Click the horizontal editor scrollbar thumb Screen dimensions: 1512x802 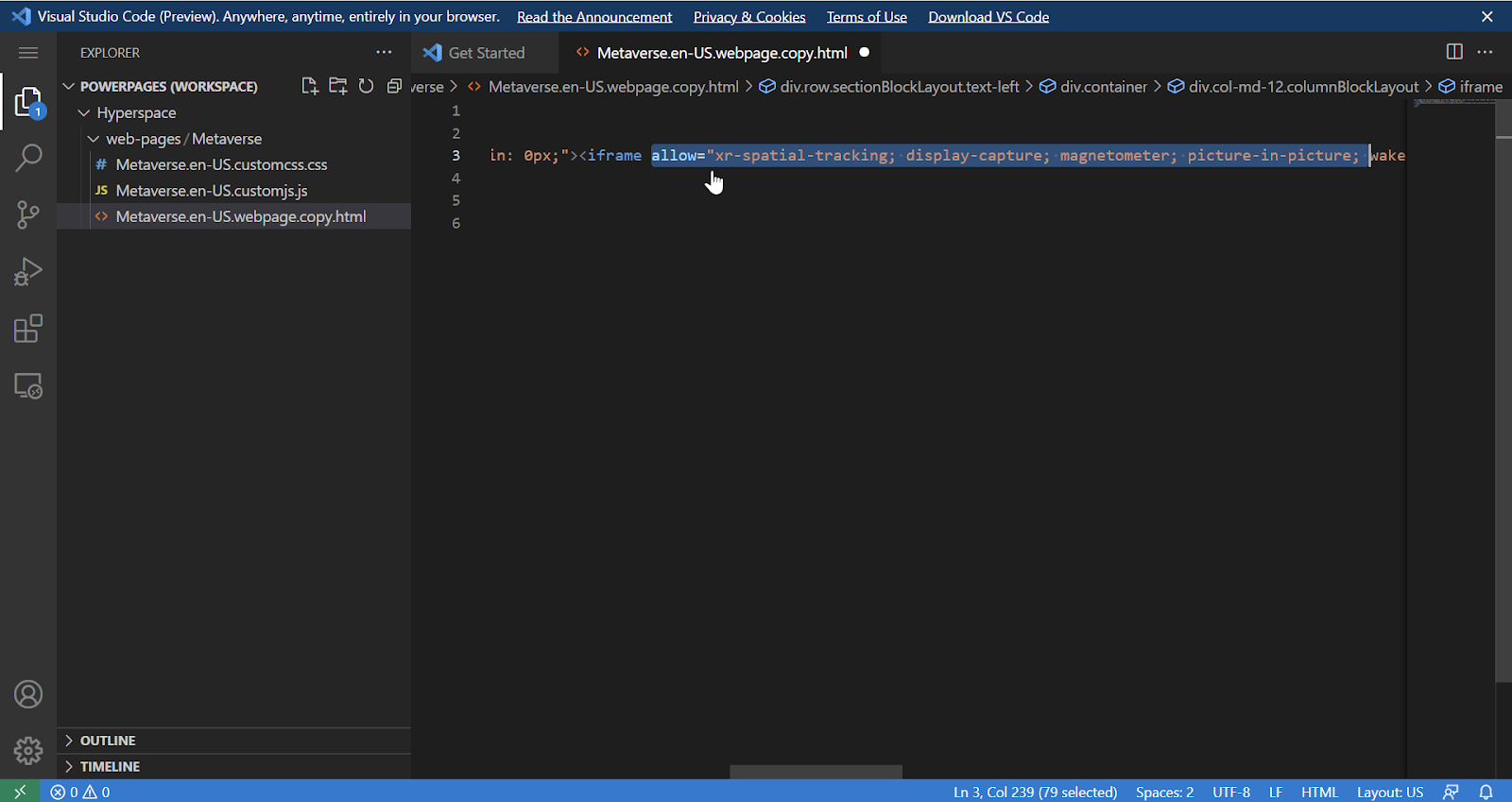pyautogui.click(x=816, y=772)
